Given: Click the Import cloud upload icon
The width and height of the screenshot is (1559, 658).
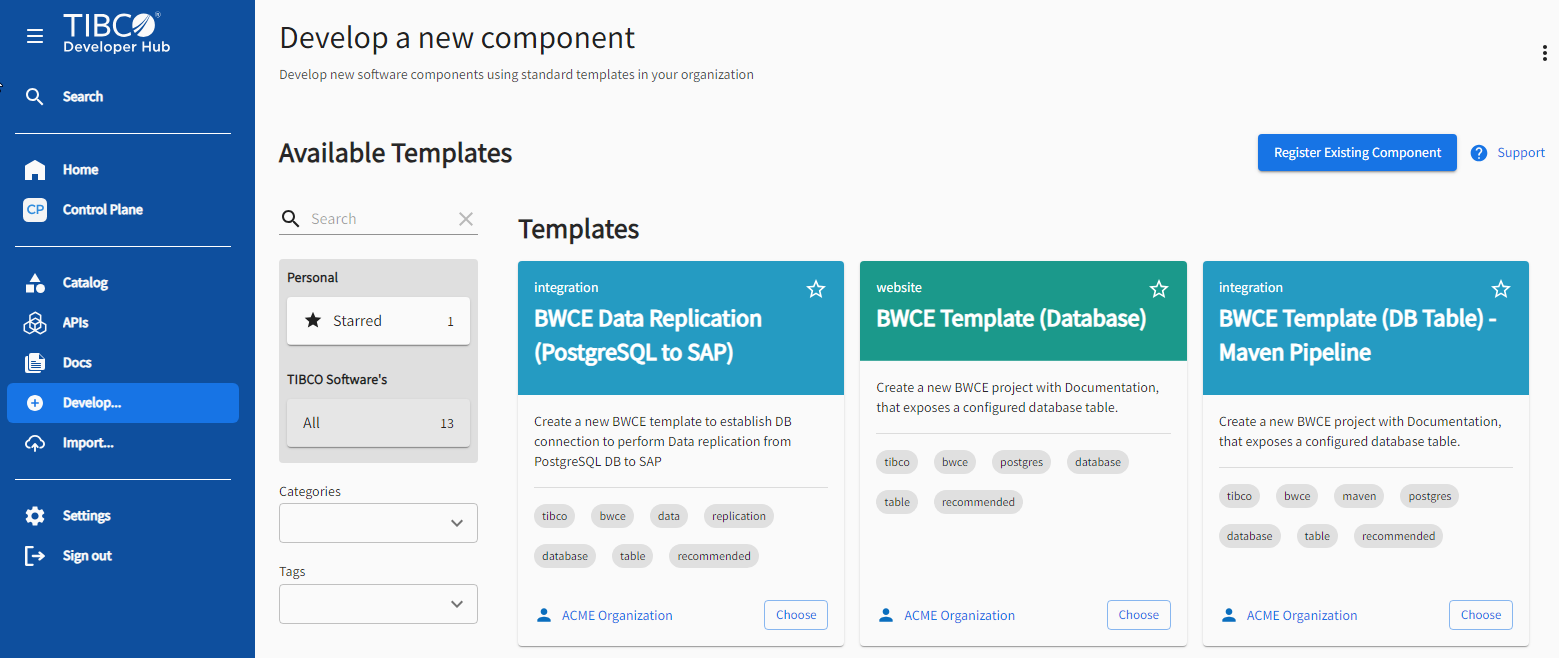Looking at the screenshot, I should click(x=35, y=443).
